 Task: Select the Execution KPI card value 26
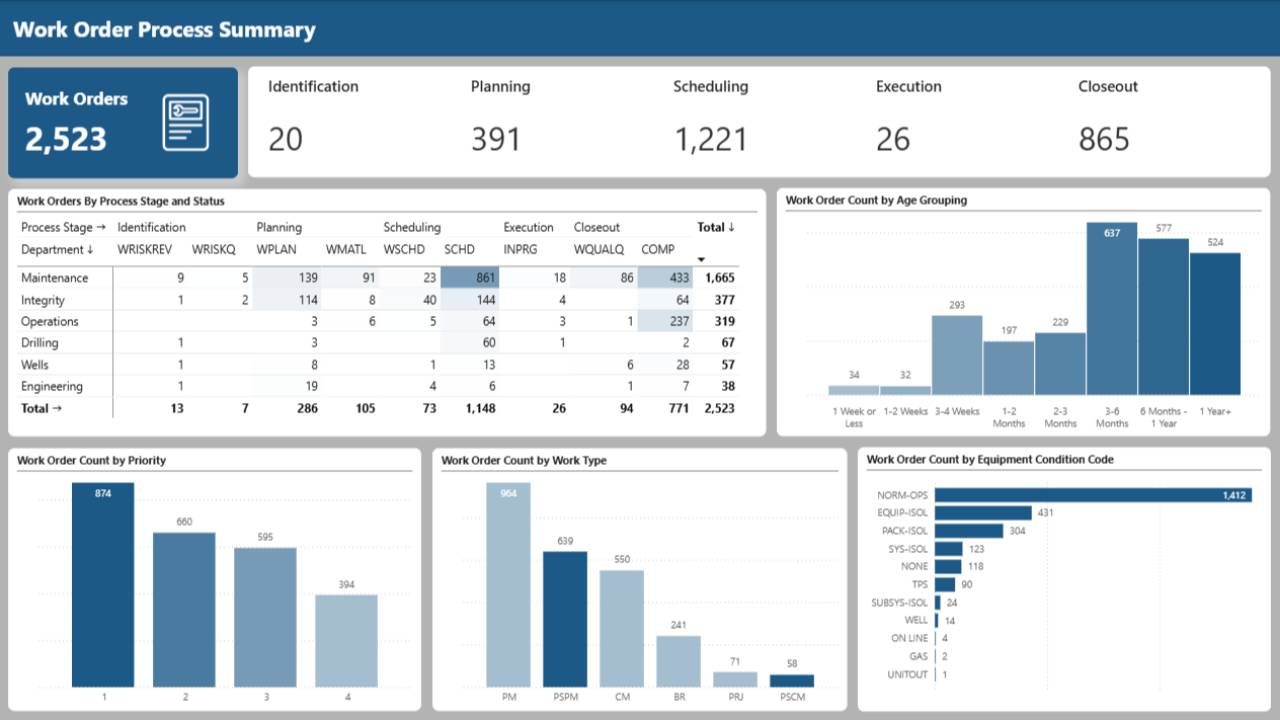coord(893,139)
